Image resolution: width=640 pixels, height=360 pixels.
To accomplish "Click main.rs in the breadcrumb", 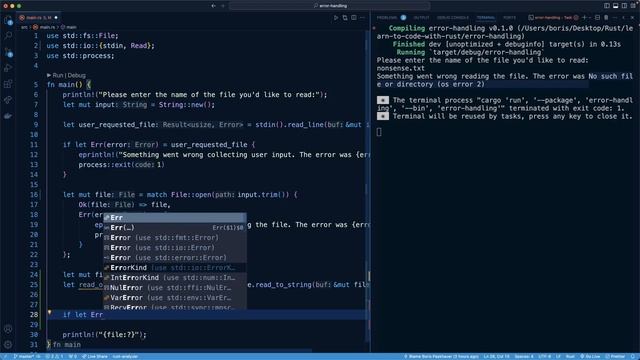I will pos(47,27).
